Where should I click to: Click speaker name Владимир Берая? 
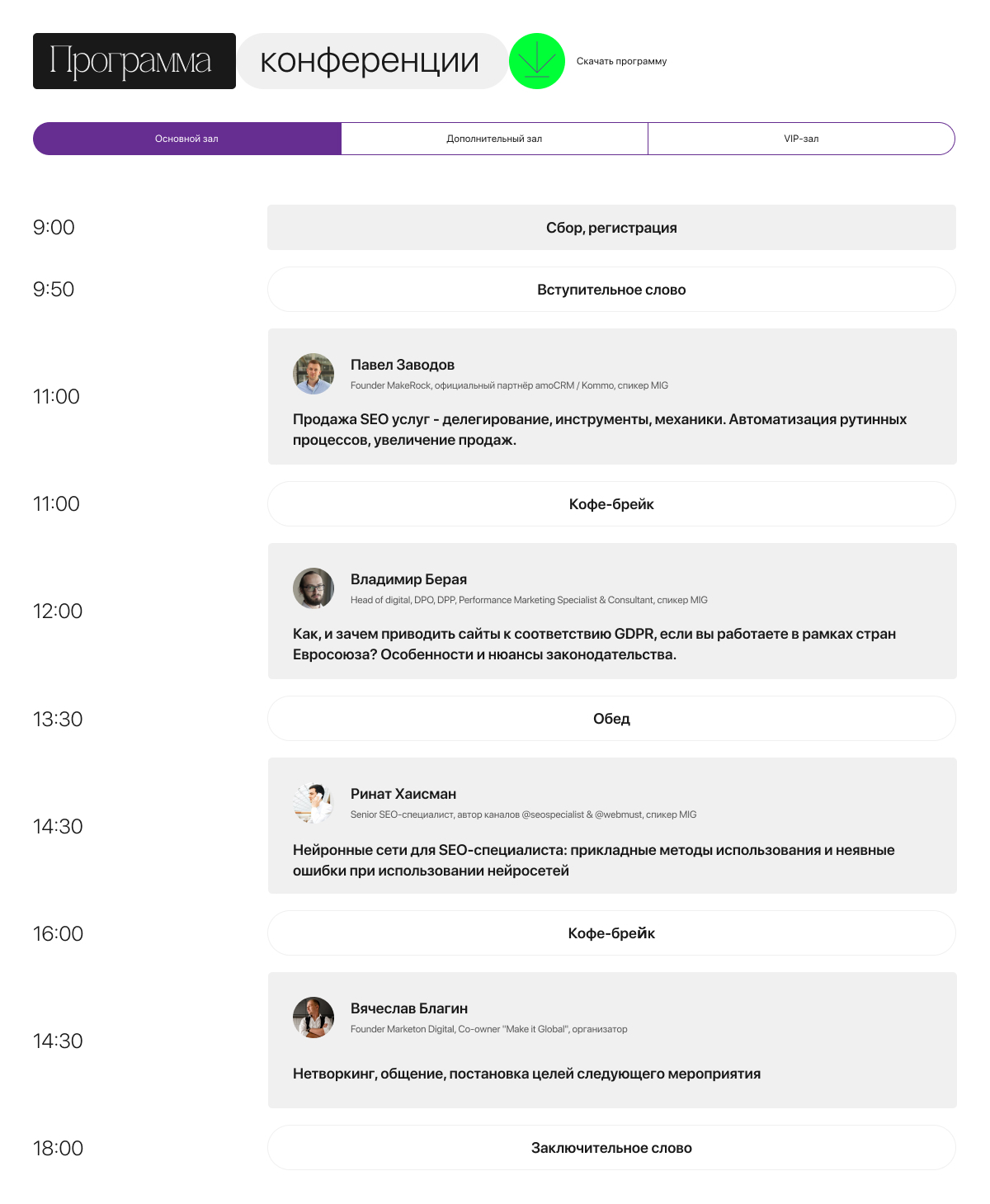point(408,579)
